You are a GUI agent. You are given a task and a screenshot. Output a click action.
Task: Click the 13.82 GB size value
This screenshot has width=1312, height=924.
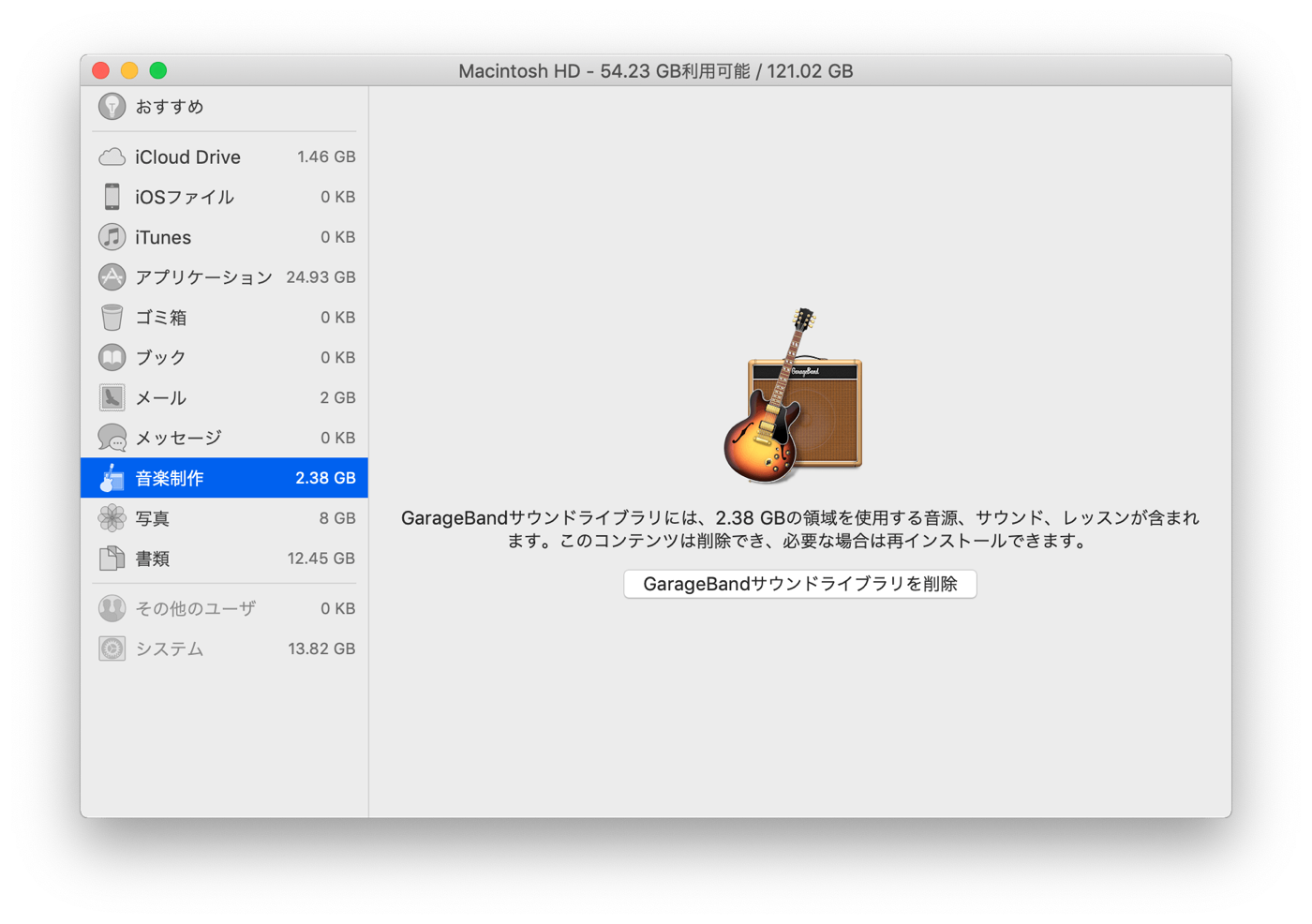321,648
